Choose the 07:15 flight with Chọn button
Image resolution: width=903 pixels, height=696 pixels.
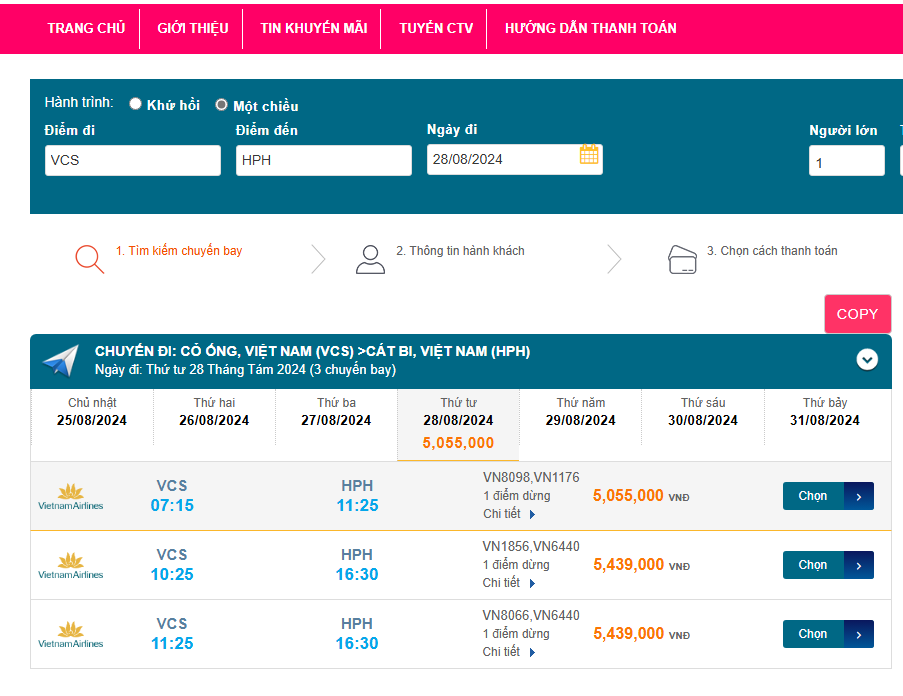tap(827, 496)
